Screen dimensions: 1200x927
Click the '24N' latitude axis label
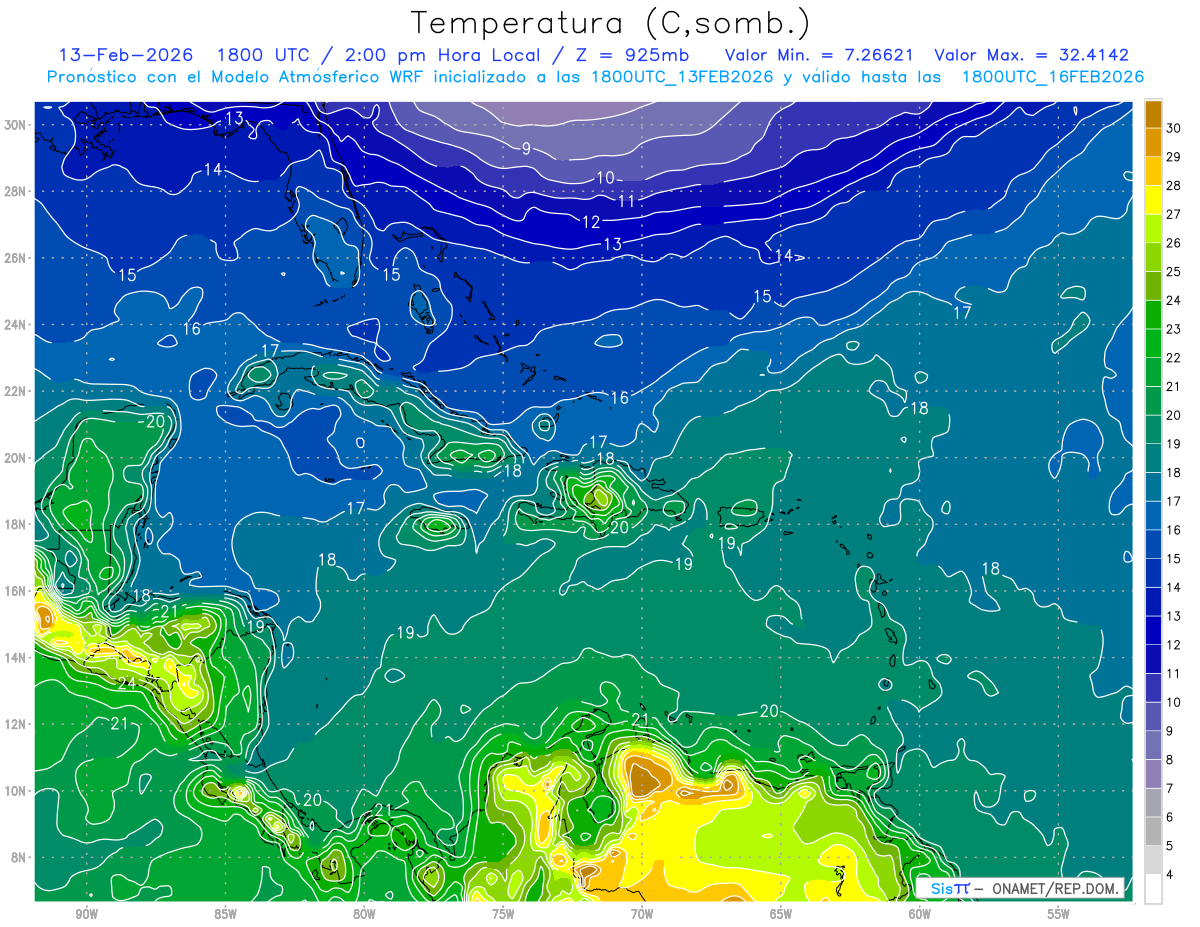tap(16, 325)
